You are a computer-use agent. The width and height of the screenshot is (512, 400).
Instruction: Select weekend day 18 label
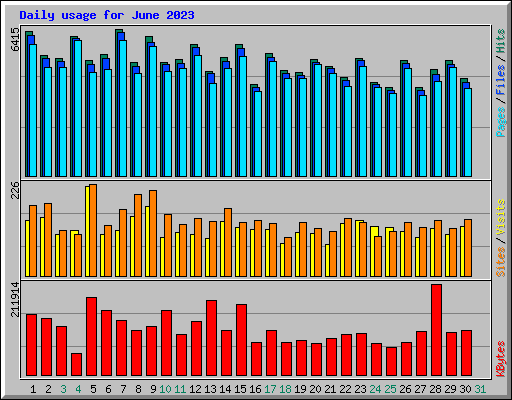coord(285,389)
